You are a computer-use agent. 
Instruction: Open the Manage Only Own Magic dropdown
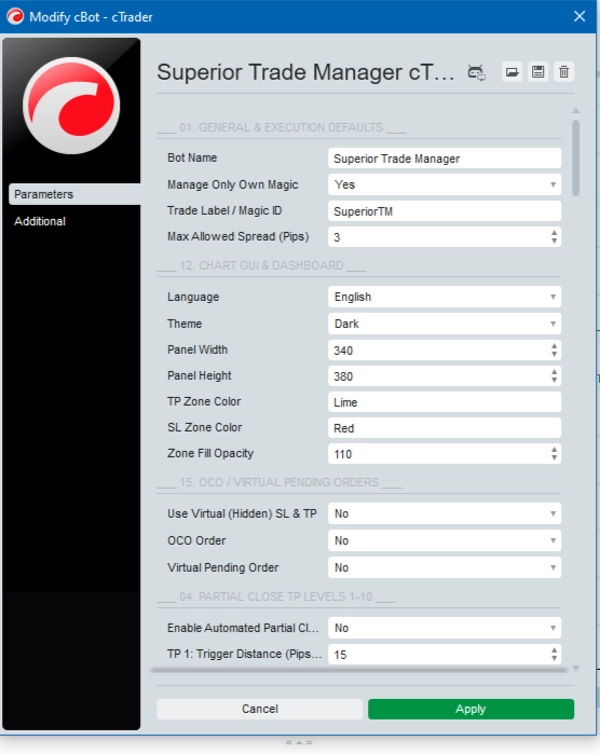[x=444, y=185]
